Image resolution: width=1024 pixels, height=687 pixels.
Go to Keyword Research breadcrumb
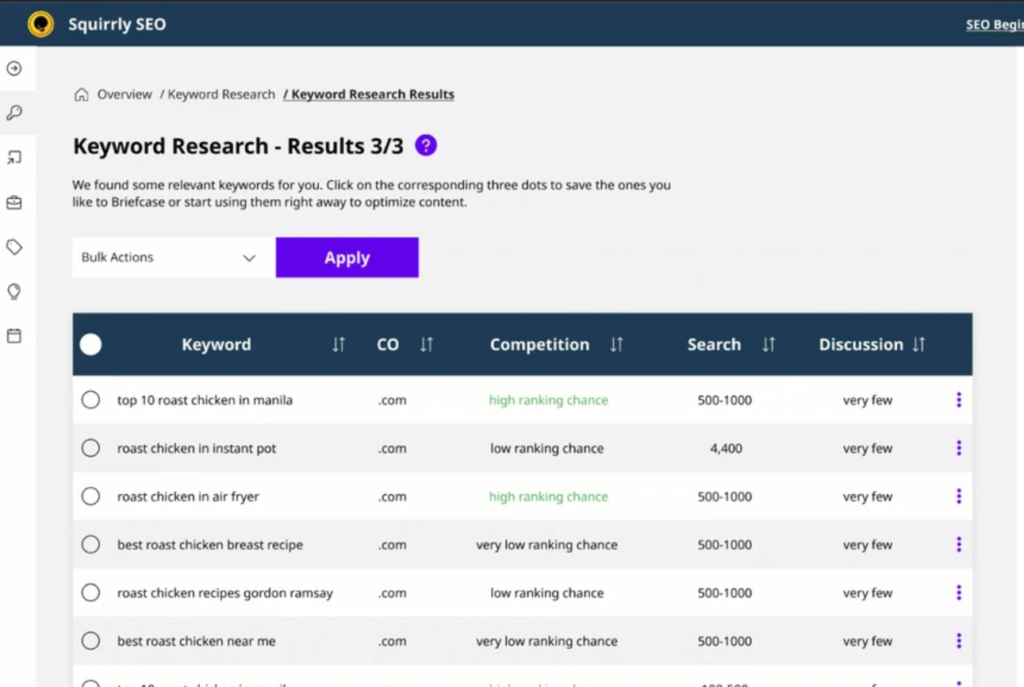point(221,95)
